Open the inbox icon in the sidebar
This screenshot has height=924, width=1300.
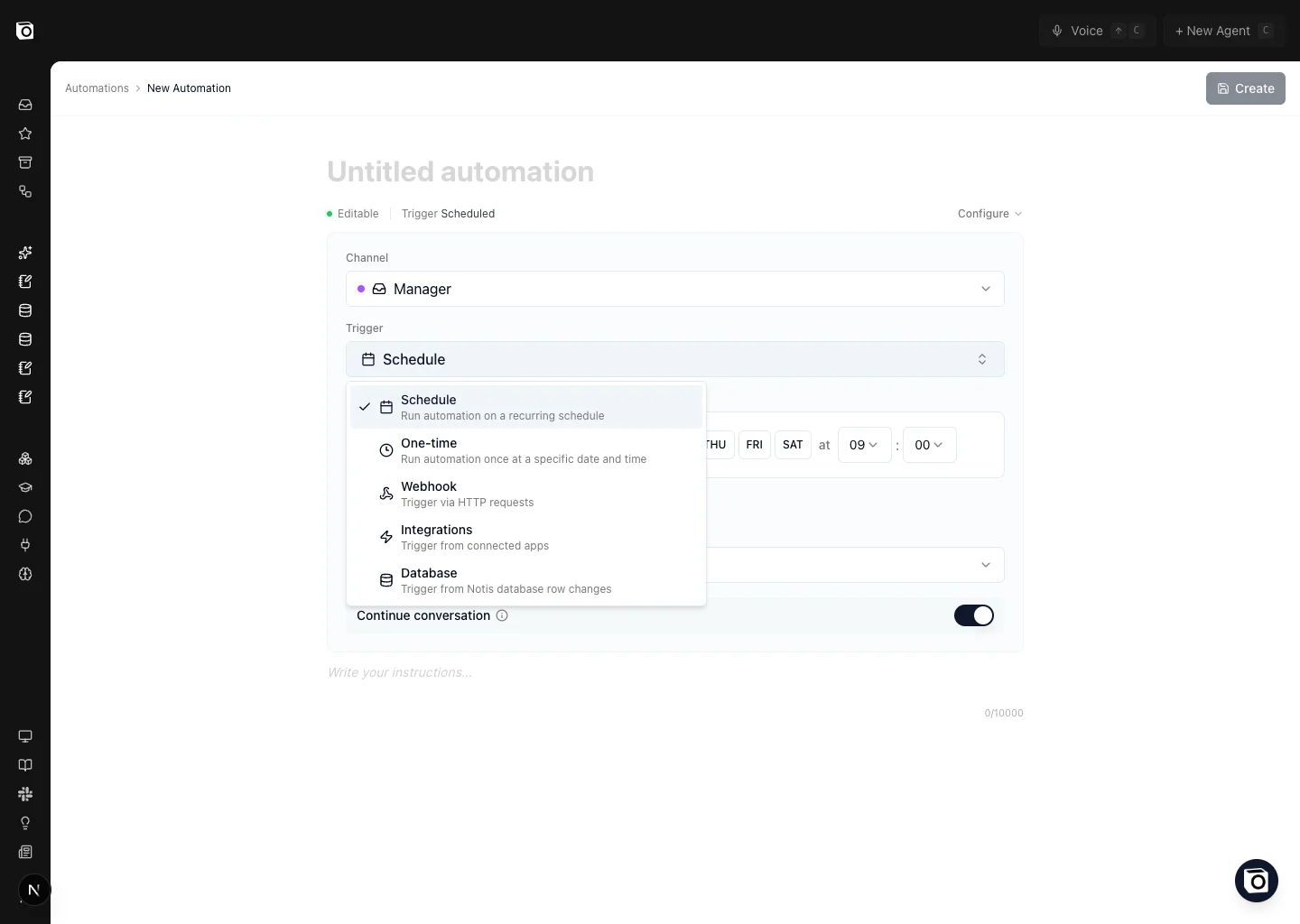pos(25,105)
